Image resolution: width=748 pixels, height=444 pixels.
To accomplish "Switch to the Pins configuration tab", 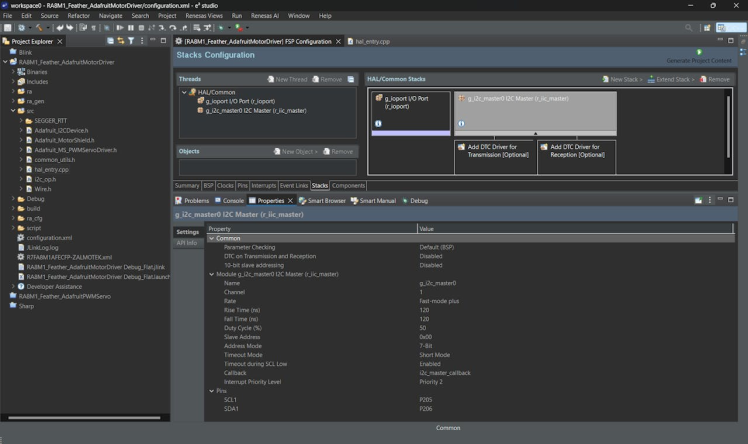I will point(242,185).
